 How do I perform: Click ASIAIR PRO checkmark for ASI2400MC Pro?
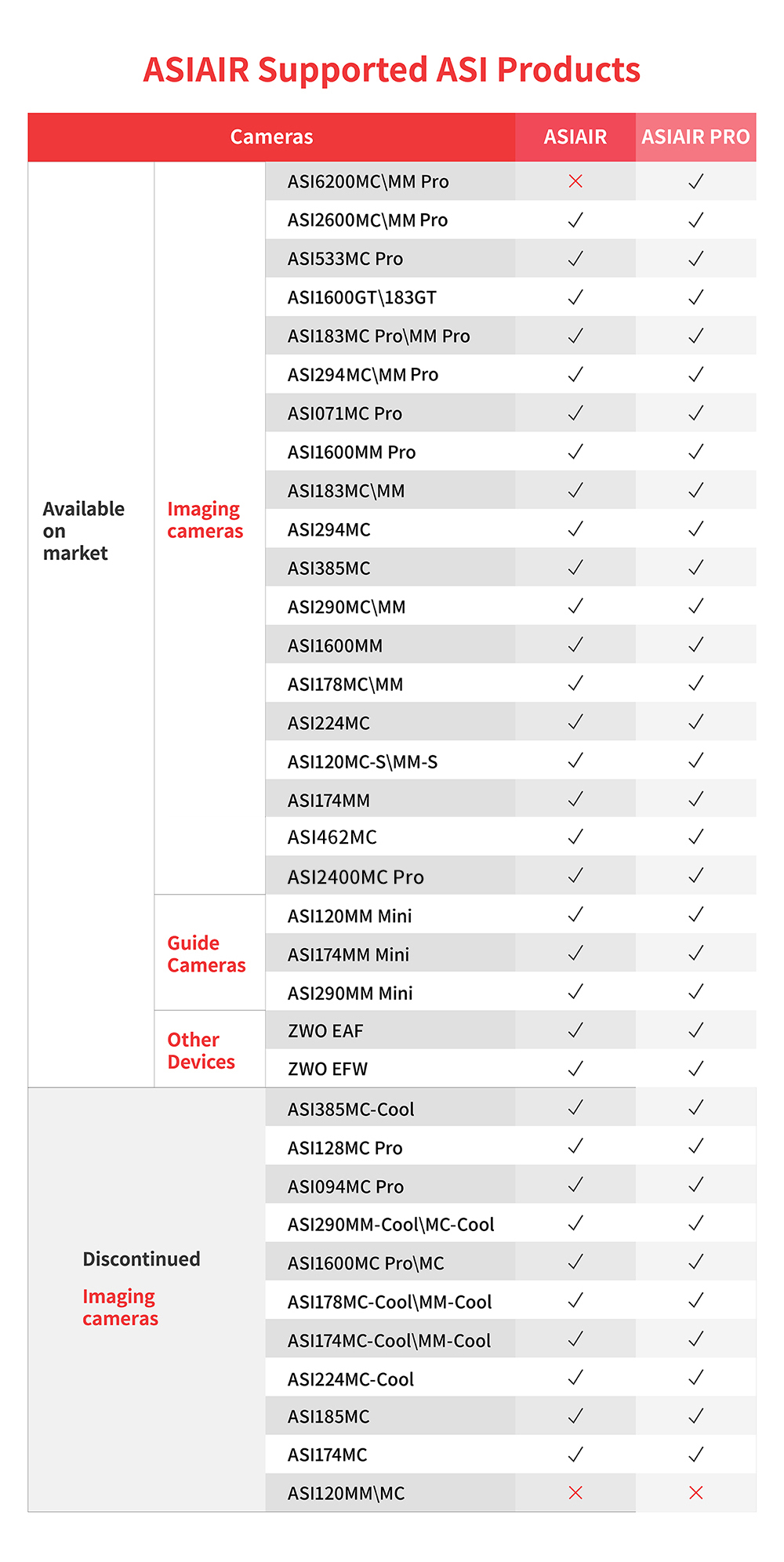coord(695,875)
